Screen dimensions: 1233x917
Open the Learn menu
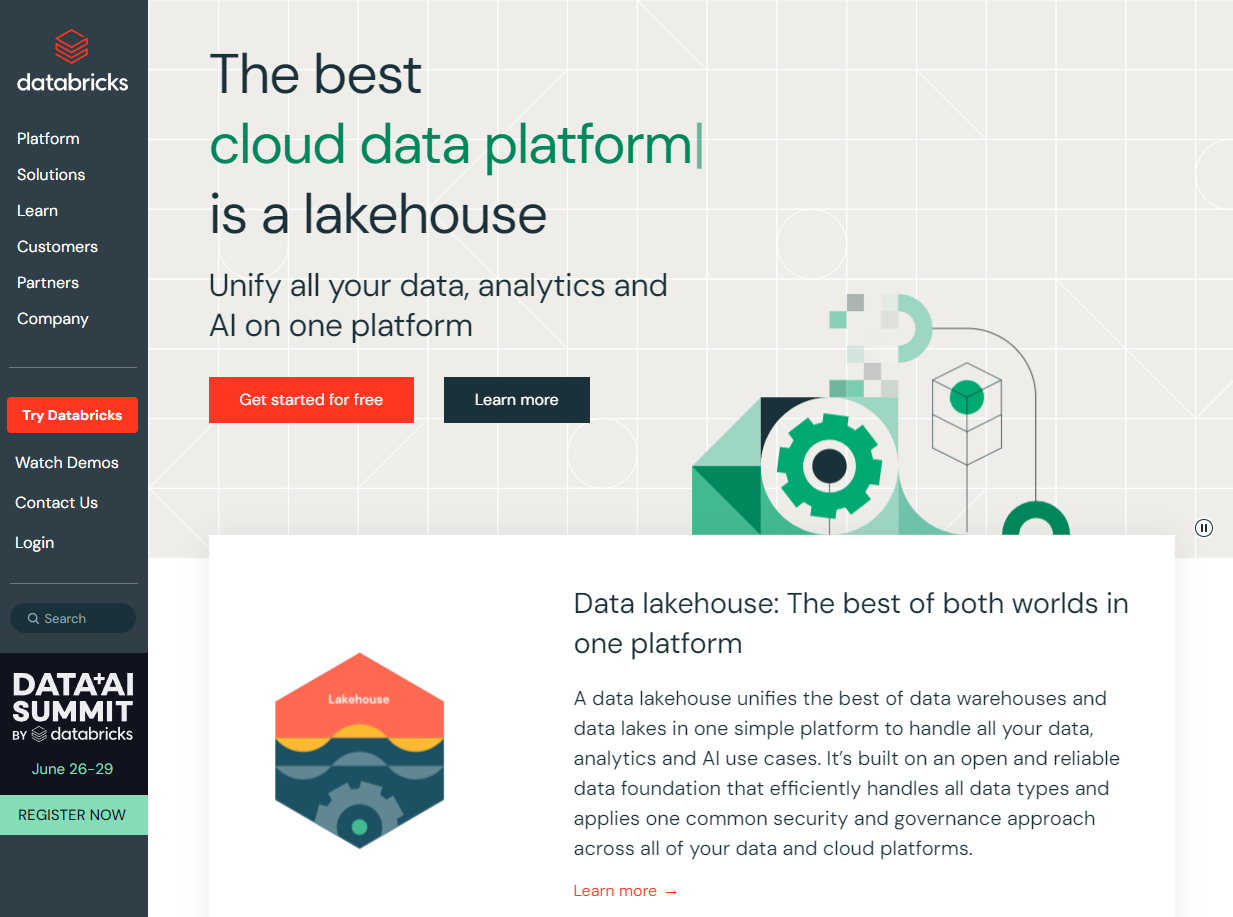coord(37,211)
